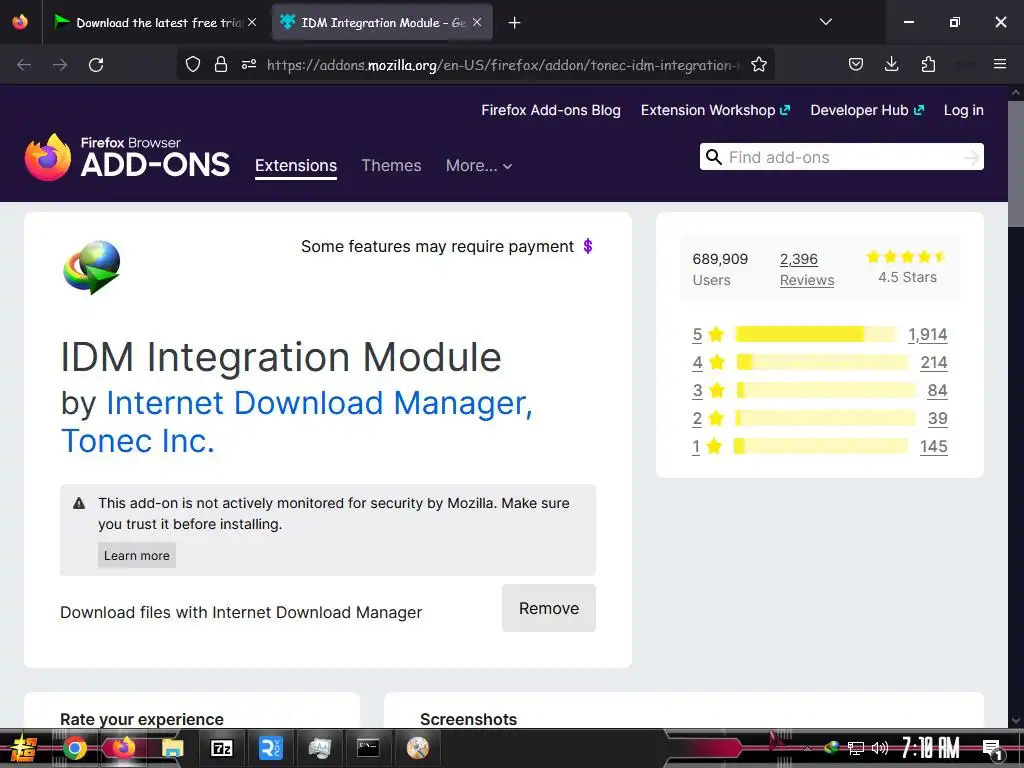Click the volume speaker tray icon
1024x768 pixels.
[x=880, y=748]
